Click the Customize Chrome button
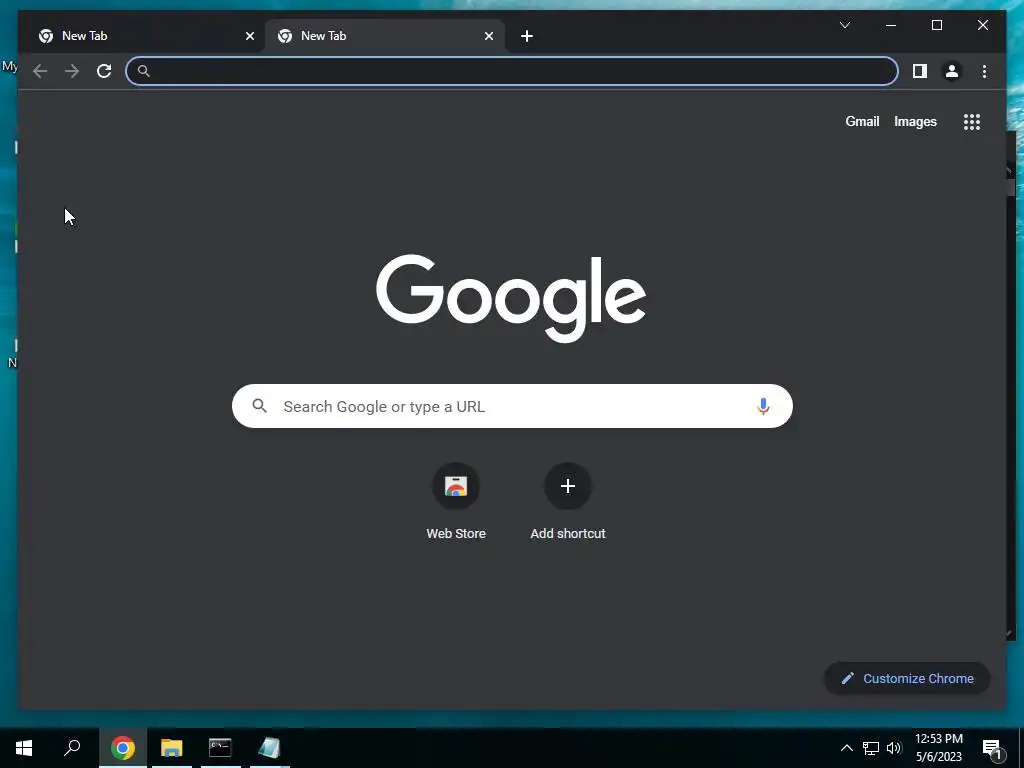Image resolution: width=1024 pixels, height=768 pixels. pos(907,679)
